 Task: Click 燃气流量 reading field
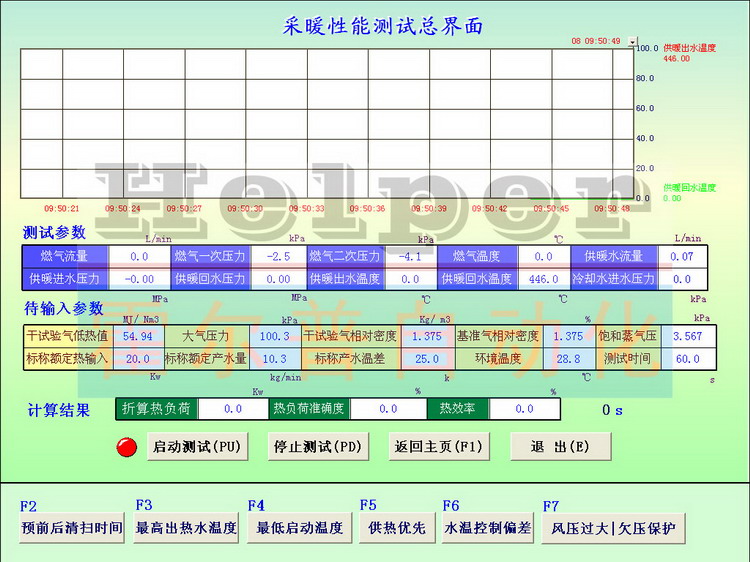coord(139,256)
